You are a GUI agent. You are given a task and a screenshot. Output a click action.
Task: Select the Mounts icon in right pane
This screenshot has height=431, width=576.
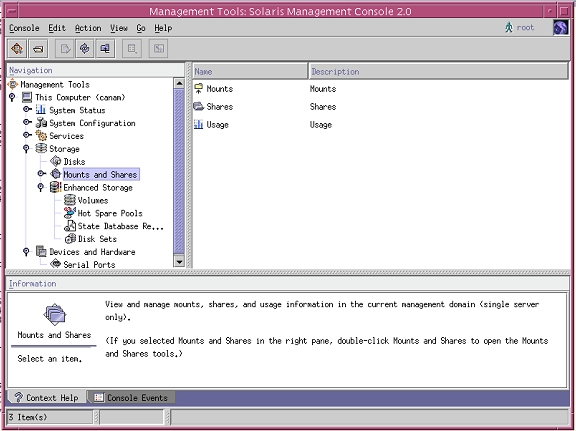199,89
